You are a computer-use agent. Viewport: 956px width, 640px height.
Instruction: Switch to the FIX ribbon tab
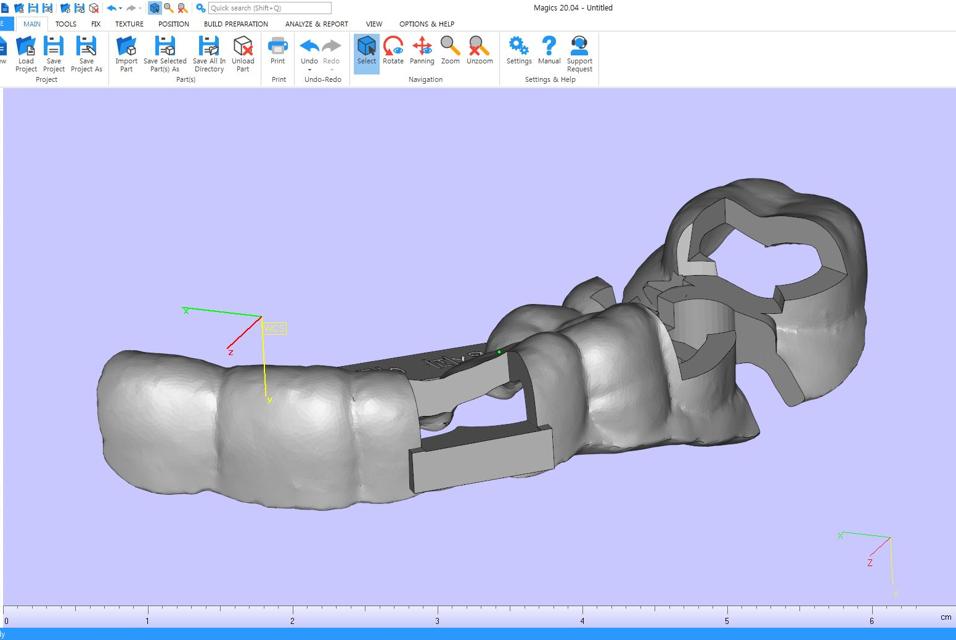[x=97, y=23]
